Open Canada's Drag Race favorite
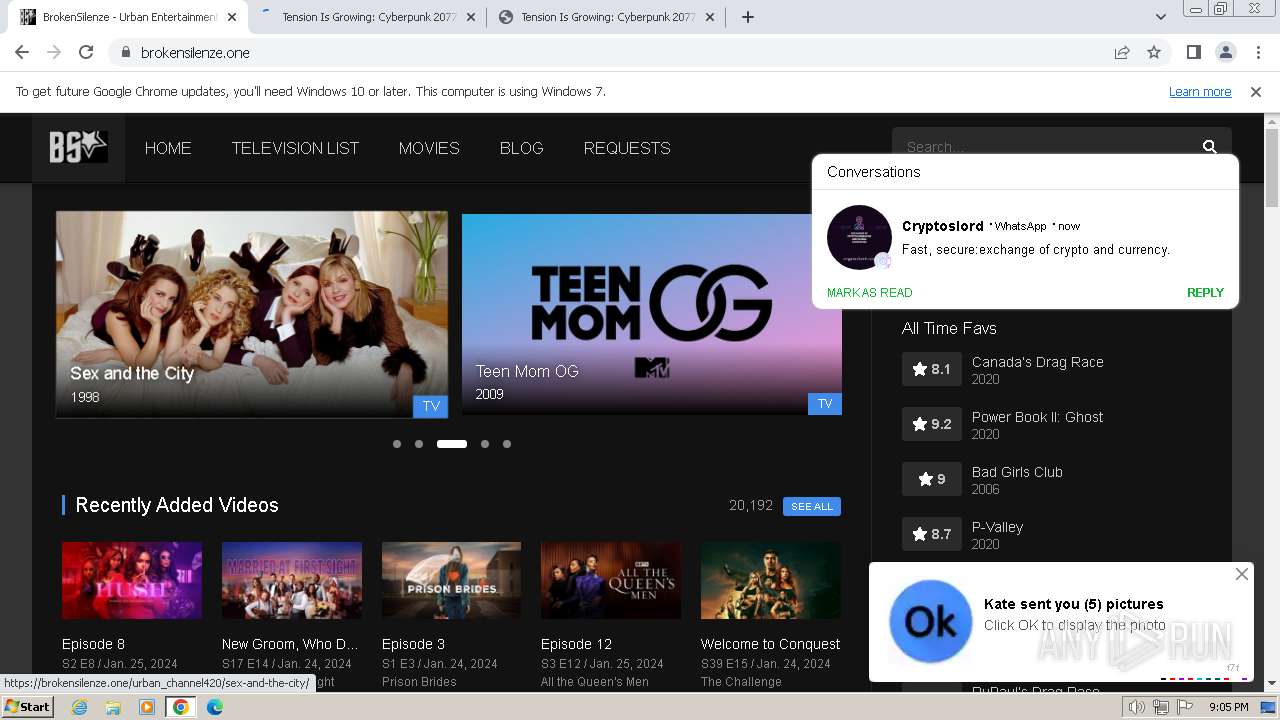This screenshot has height=720, width=1280. click(x=1038, y=362)
